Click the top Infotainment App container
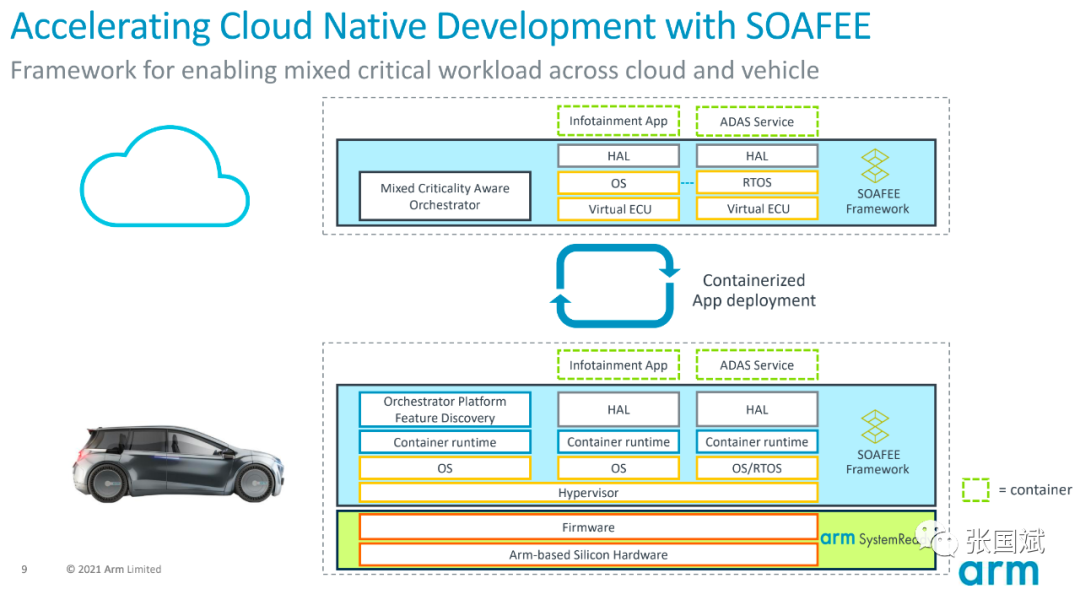1080x589 pixels. click(x=619, y=121)
